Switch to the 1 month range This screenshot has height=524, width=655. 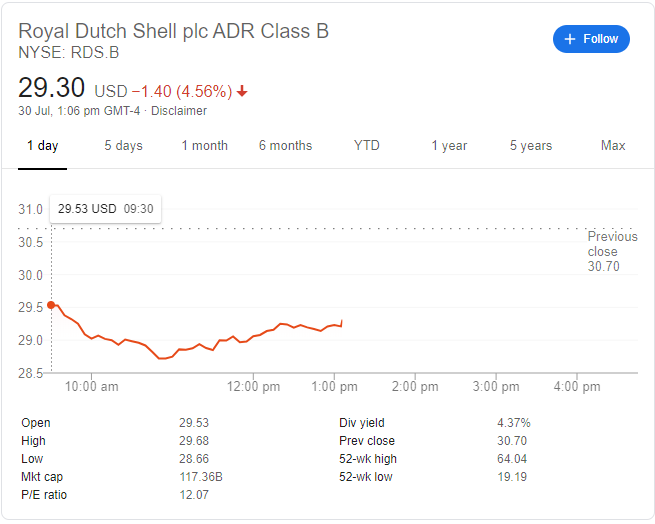click(x=205, y=145)
